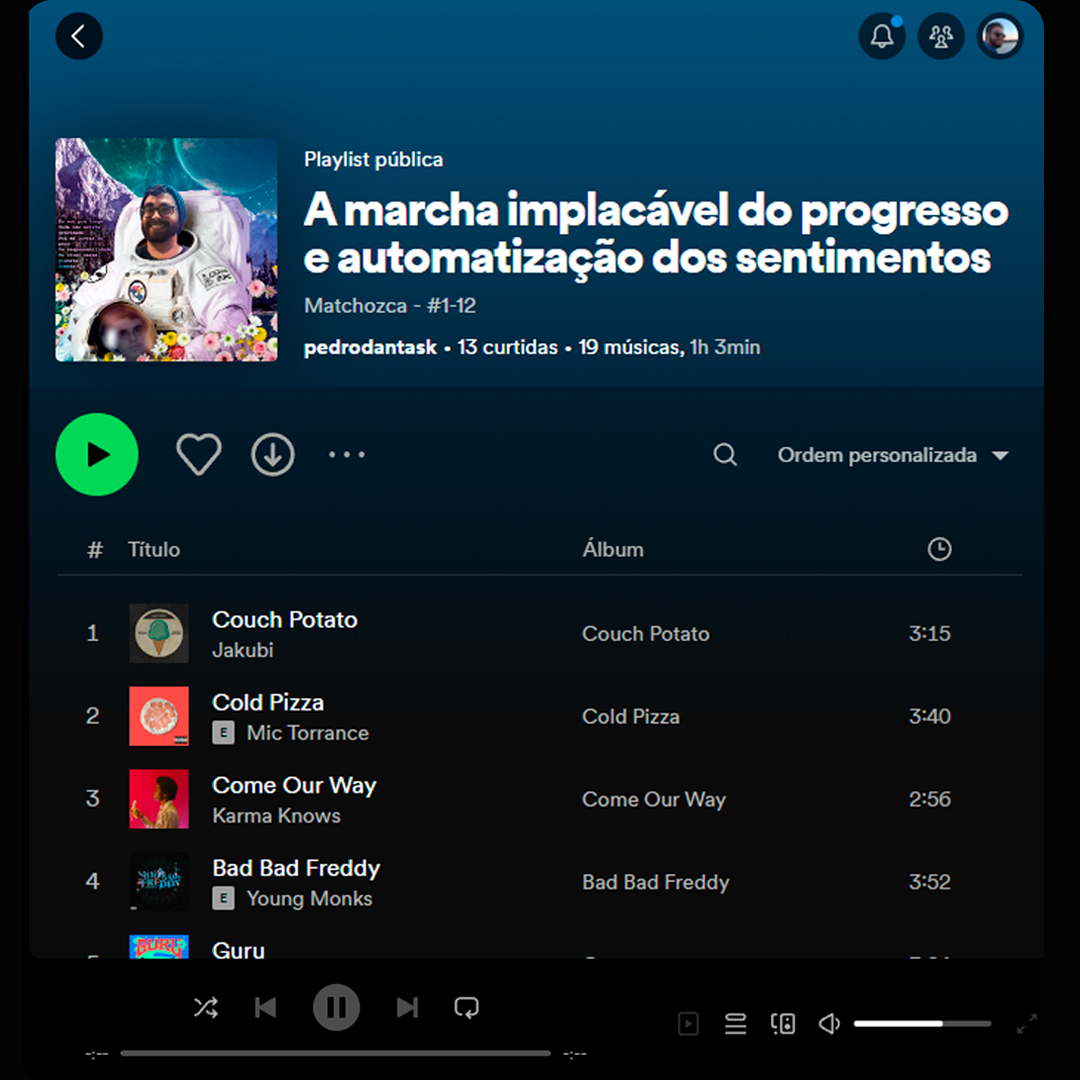Open the three-dots more options menu
Screen dimensions: 1080x1080
click(346, 455)
